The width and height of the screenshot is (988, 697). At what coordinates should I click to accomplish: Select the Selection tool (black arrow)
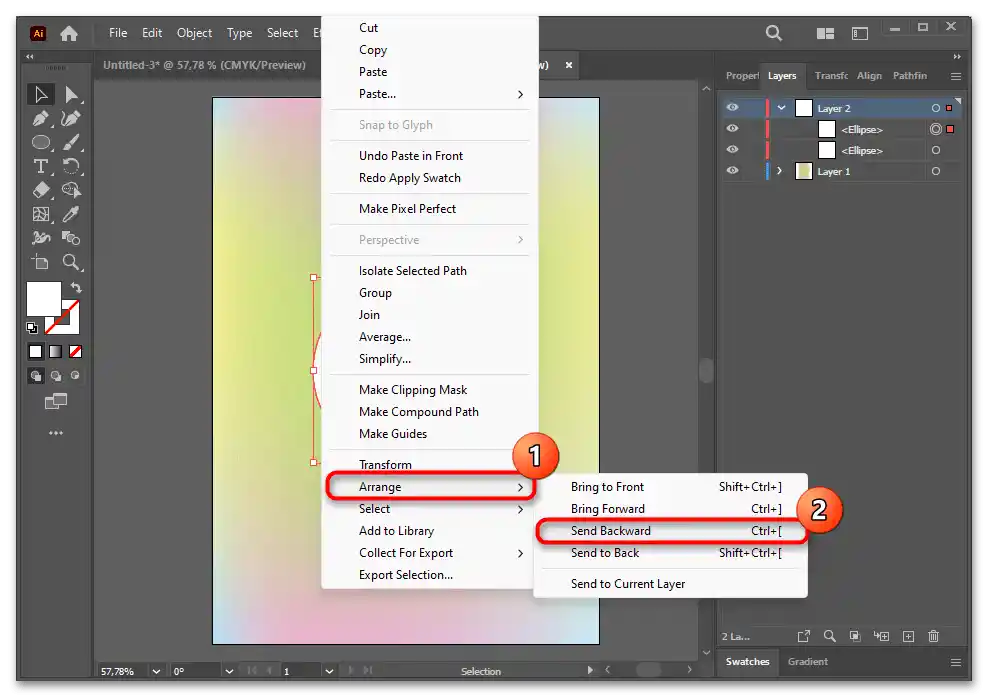pyautogui.click(x=41, y=95)
